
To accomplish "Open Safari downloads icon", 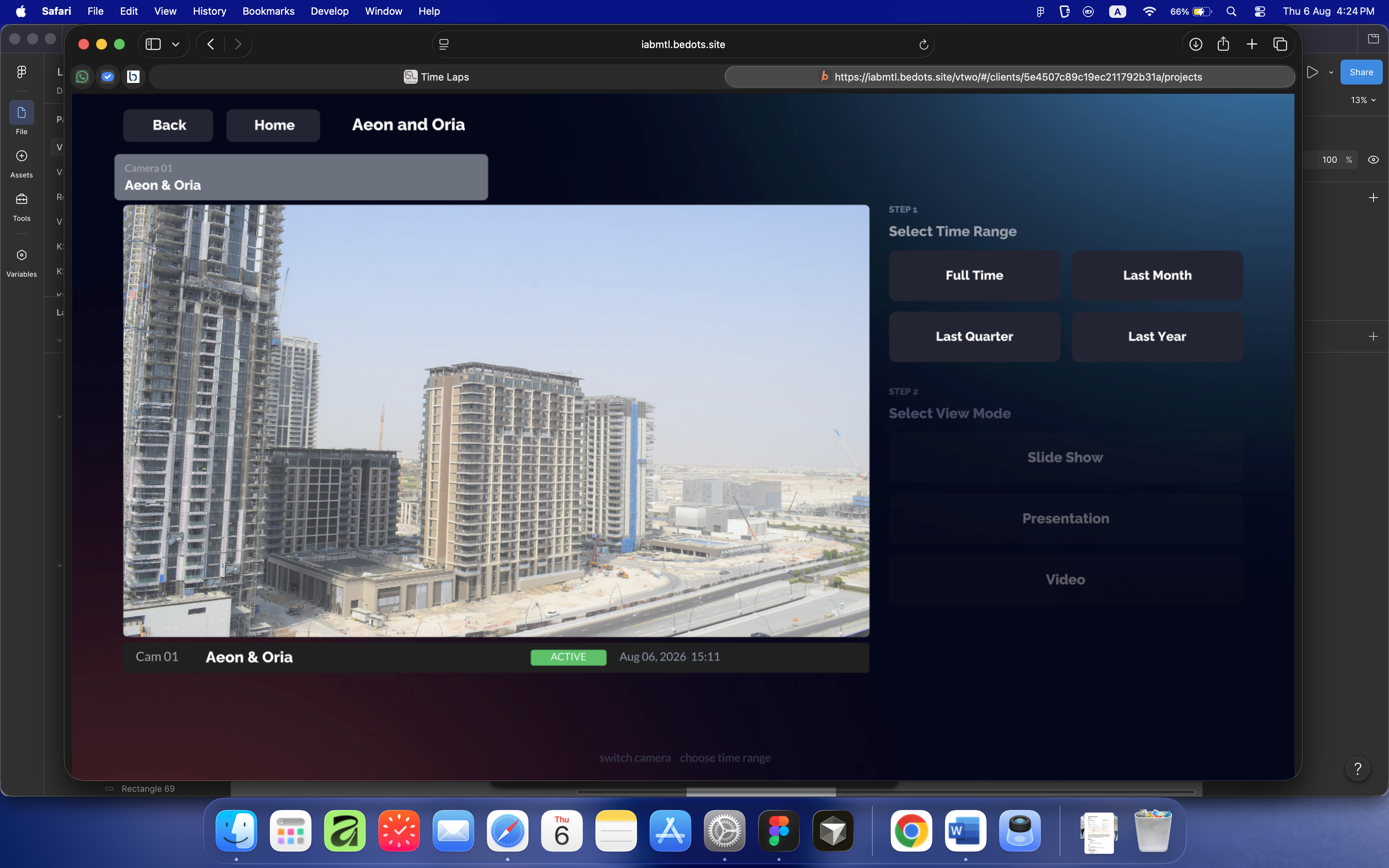I will point(1196,44).
